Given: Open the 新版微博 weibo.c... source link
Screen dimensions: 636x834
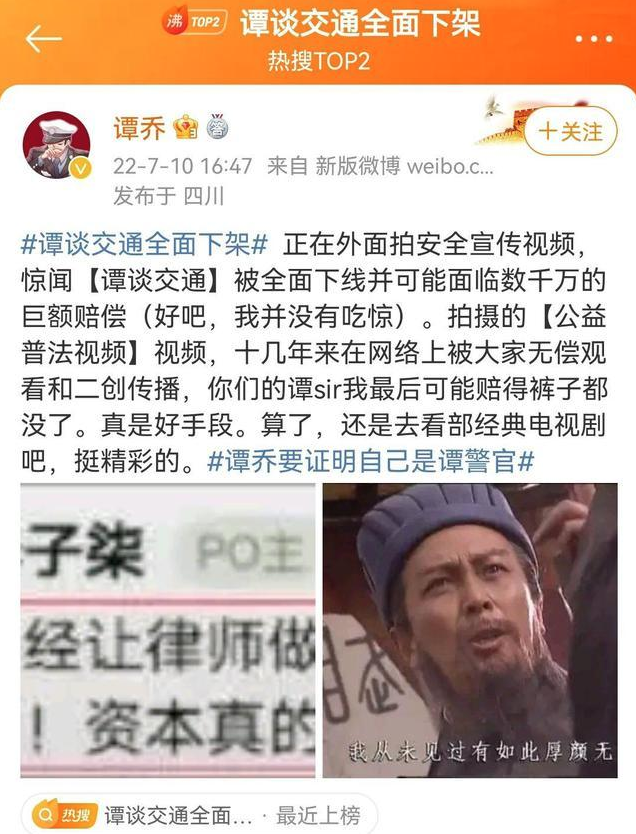Looking at the screenshot, I should pyautogui.click(x=405, y=166).
